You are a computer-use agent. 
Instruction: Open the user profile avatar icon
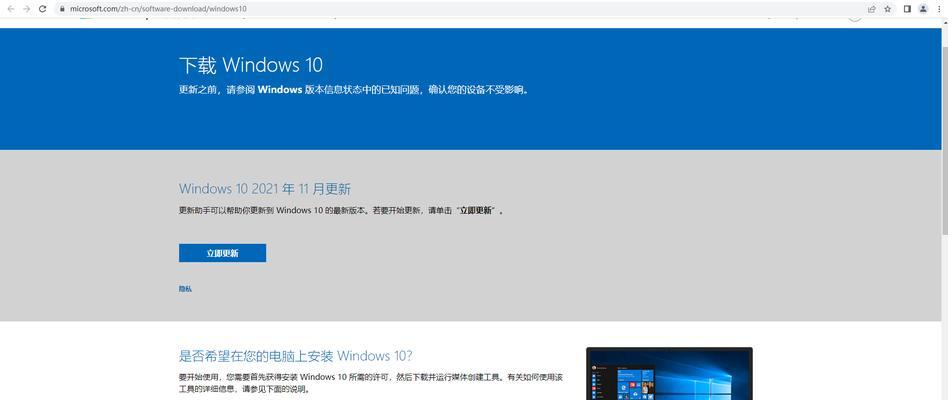click(x=923, y=9)
